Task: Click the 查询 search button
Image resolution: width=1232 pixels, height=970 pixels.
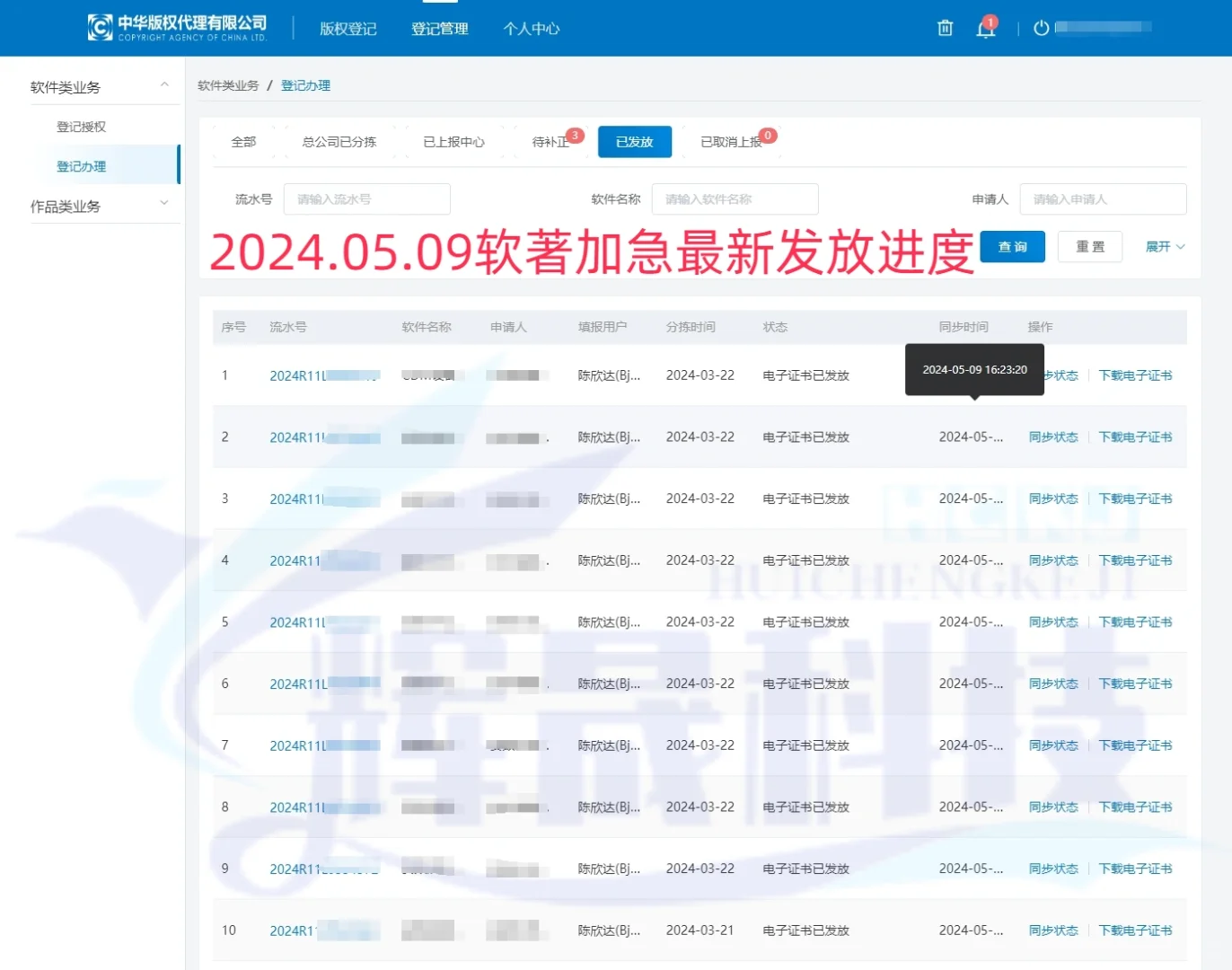Action: click(1012, 246)
